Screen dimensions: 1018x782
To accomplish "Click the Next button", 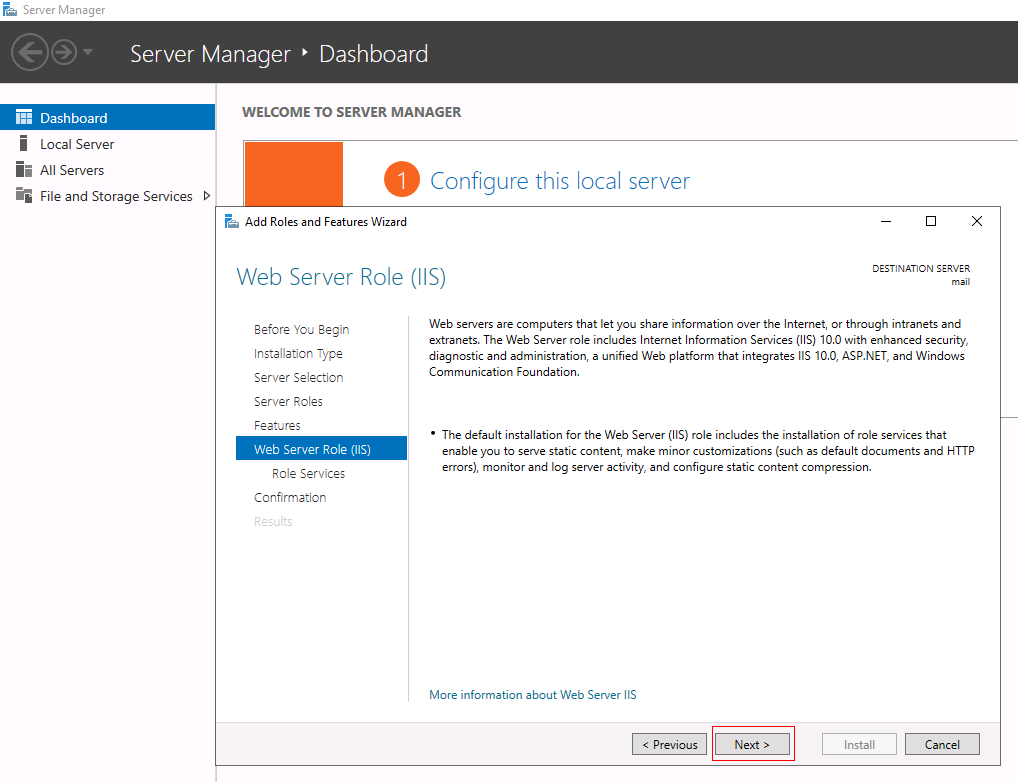I will [752, 744].
